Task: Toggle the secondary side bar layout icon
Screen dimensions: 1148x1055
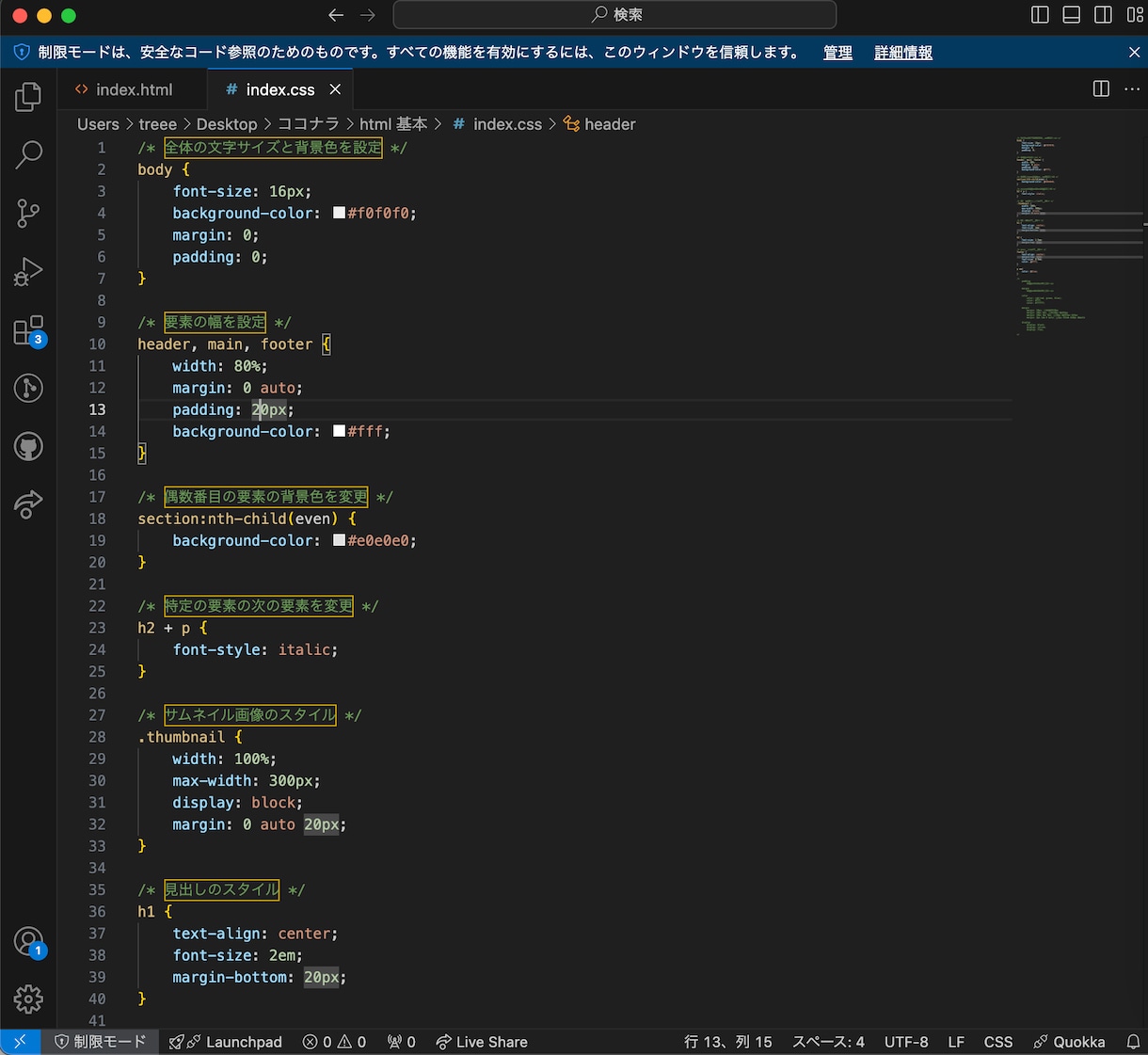Action: point(1104,15)
